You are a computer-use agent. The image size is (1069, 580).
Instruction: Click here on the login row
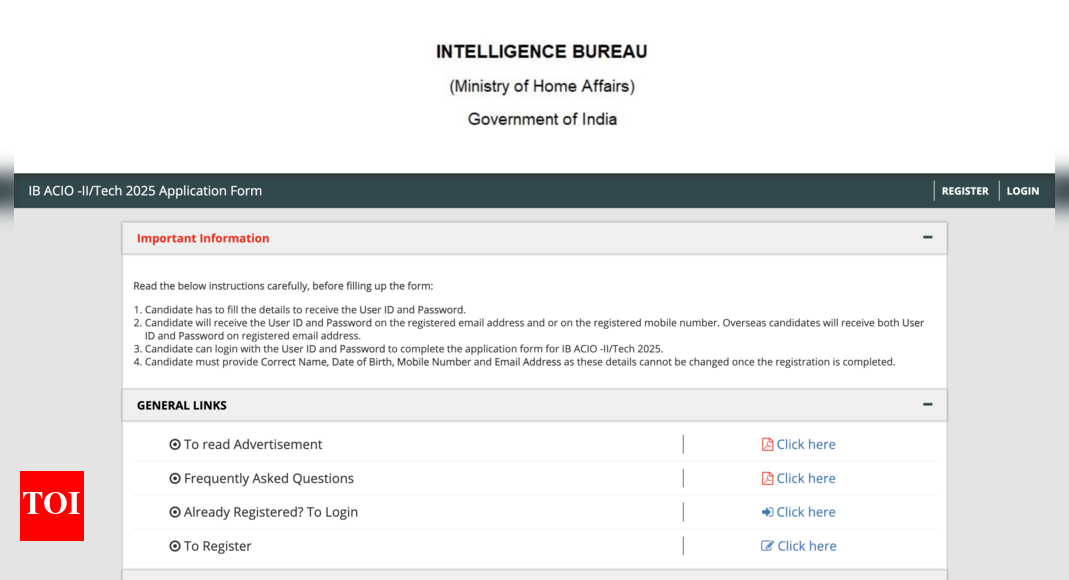point(805,512)
